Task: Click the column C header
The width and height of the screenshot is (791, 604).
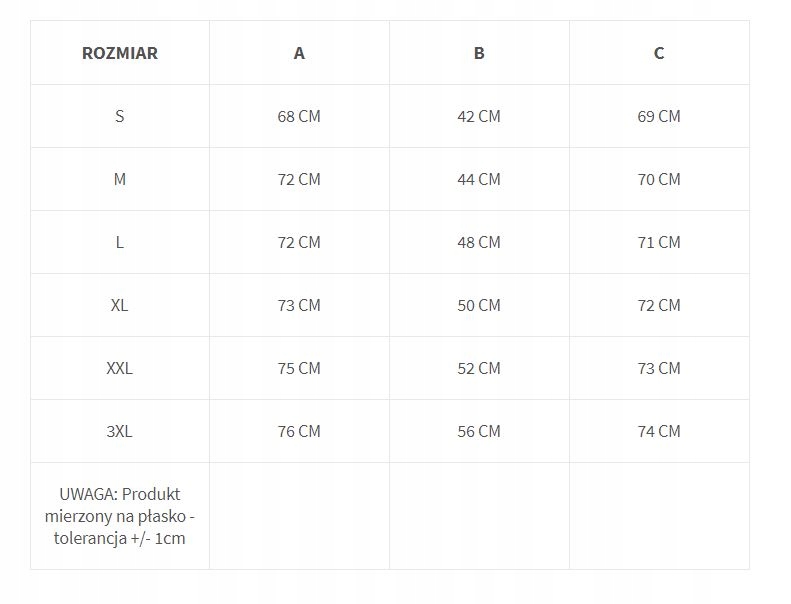Action: pyautogui.click(x=659, y=53)
